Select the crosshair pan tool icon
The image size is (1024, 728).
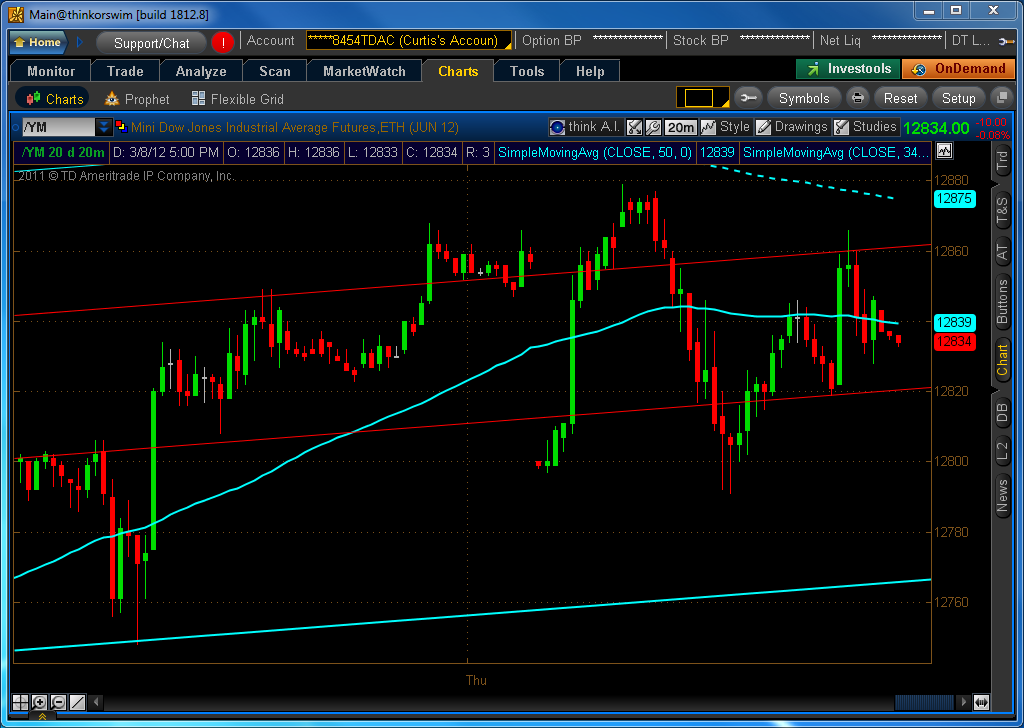20,703
